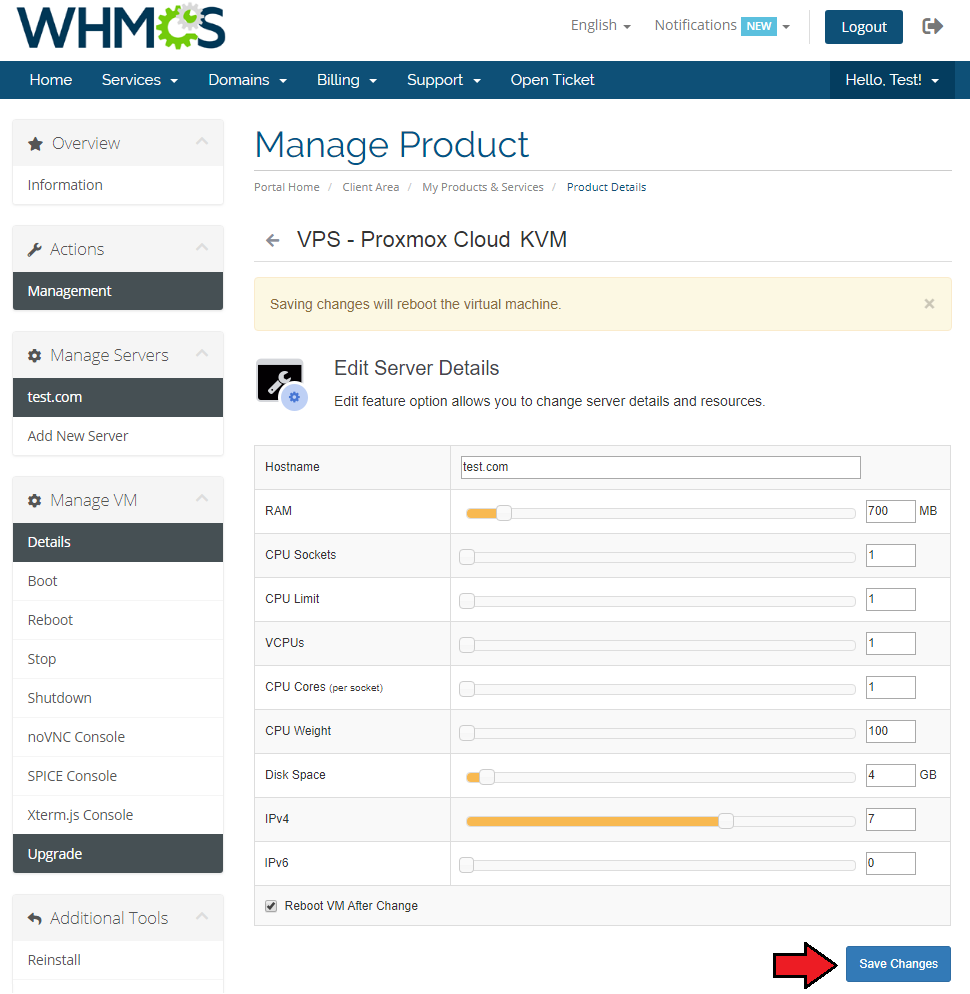Collapse the Manage VM panel chevron

click(202, 498)
